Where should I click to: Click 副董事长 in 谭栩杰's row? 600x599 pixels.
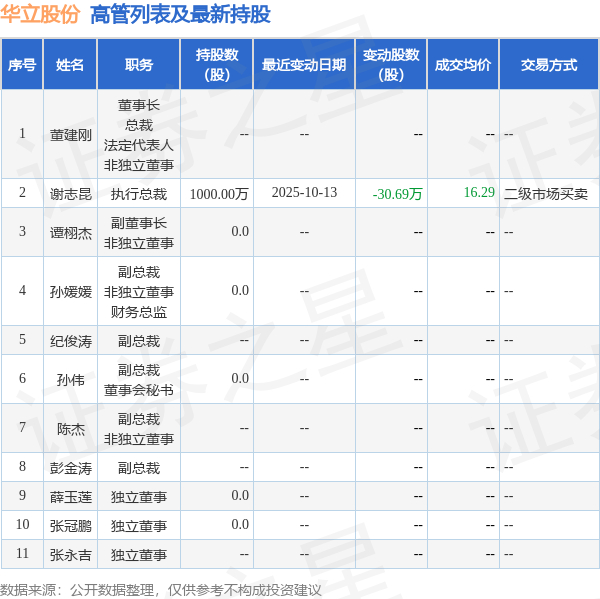[x=139, y=223]
